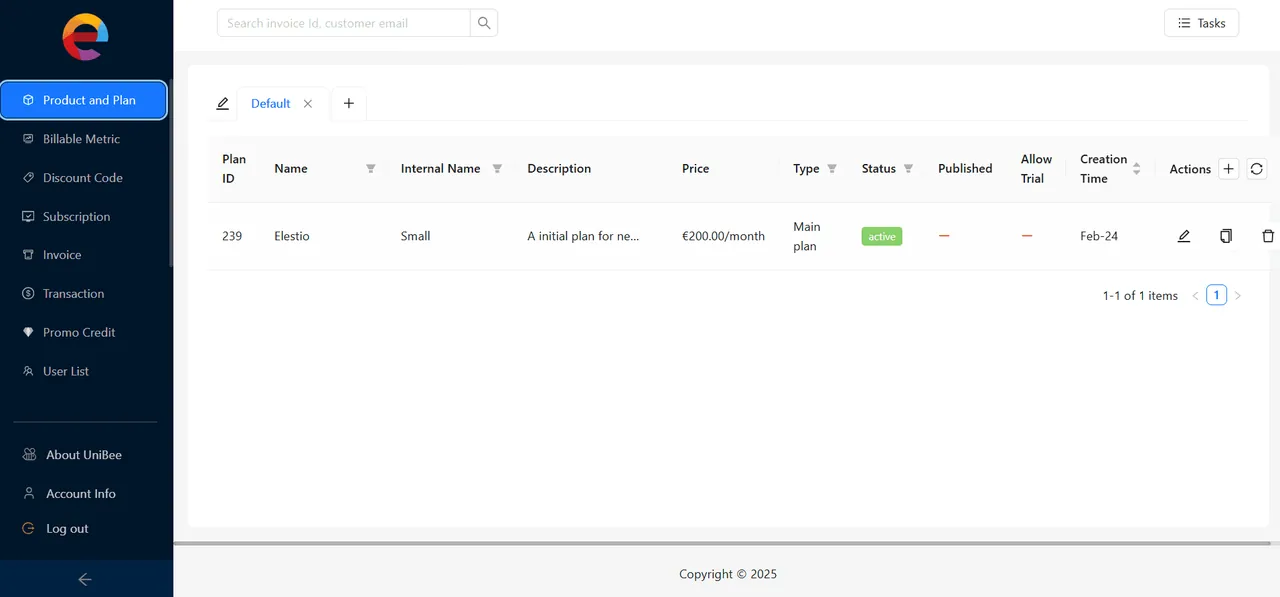Click the Log out icon
The width and height of the screenshot is (1280, 597).
click(29, 529)
